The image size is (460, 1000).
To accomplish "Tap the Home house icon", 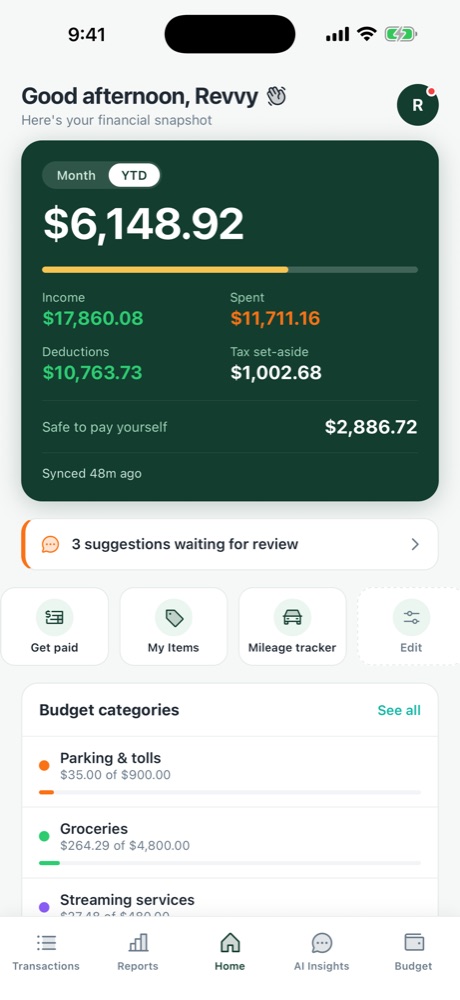I will tap(230, 943).
